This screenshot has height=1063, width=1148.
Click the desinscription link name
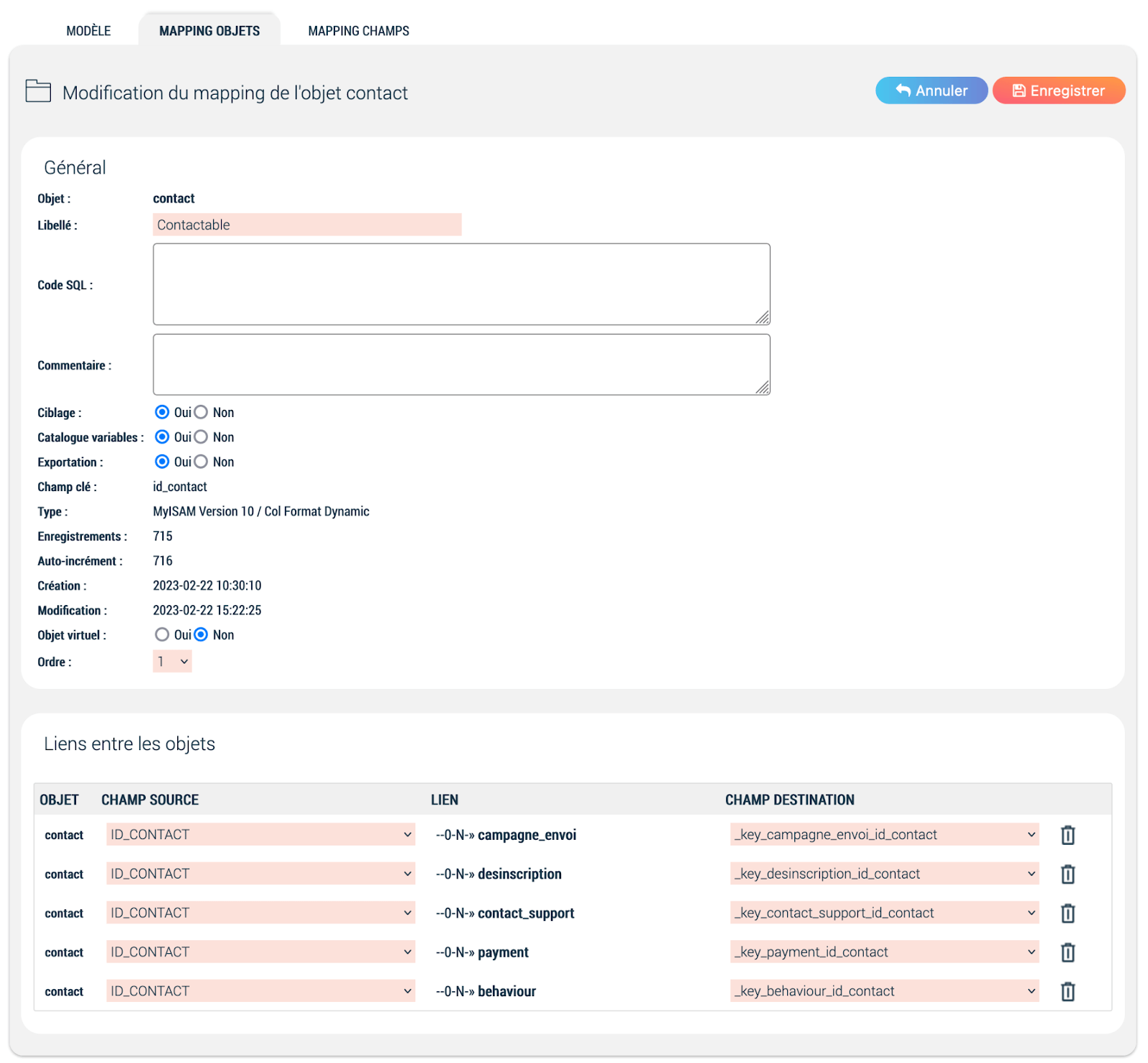[x=519, y=874]
